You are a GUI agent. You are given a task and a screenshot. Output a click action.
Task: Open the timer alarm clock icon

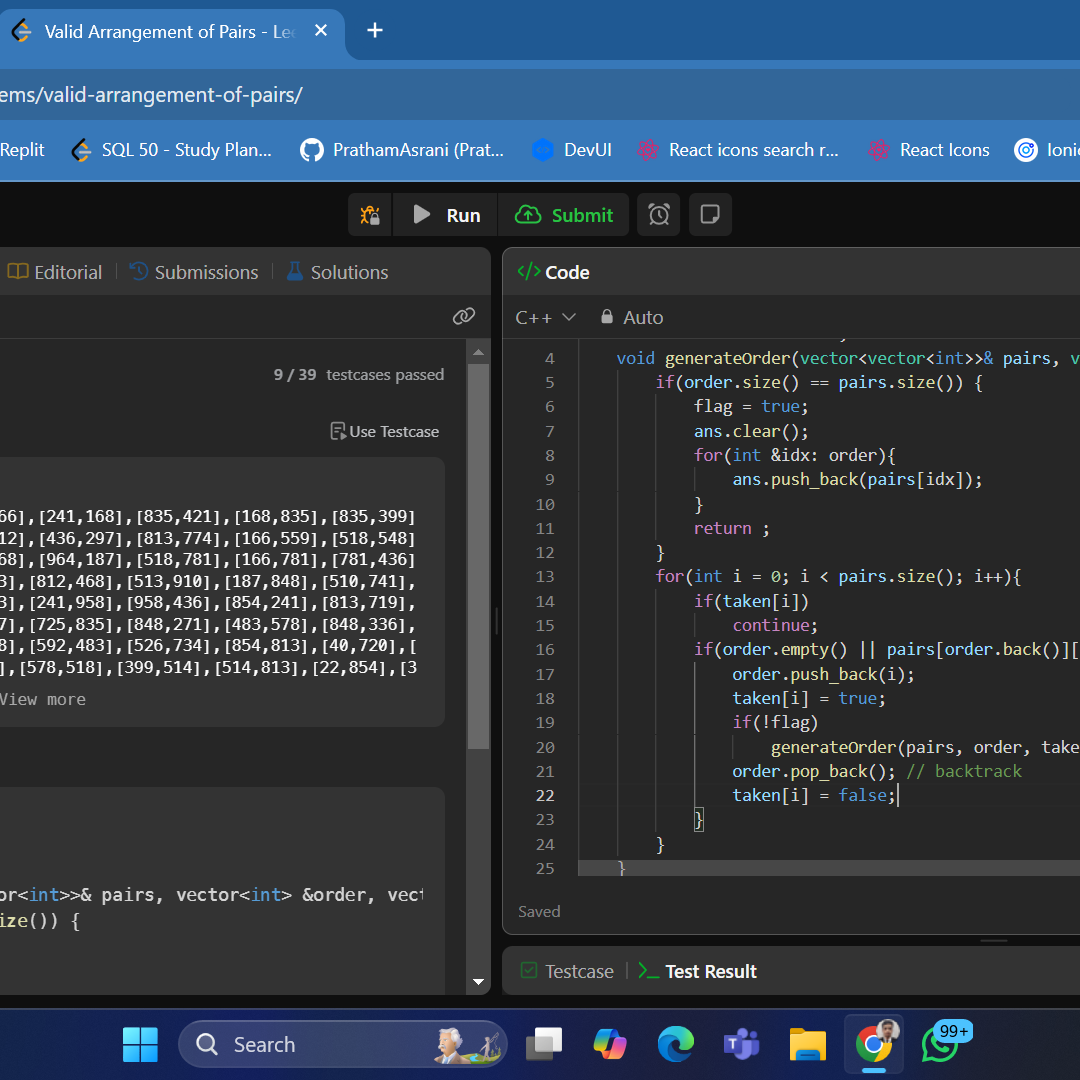point(659,215)
